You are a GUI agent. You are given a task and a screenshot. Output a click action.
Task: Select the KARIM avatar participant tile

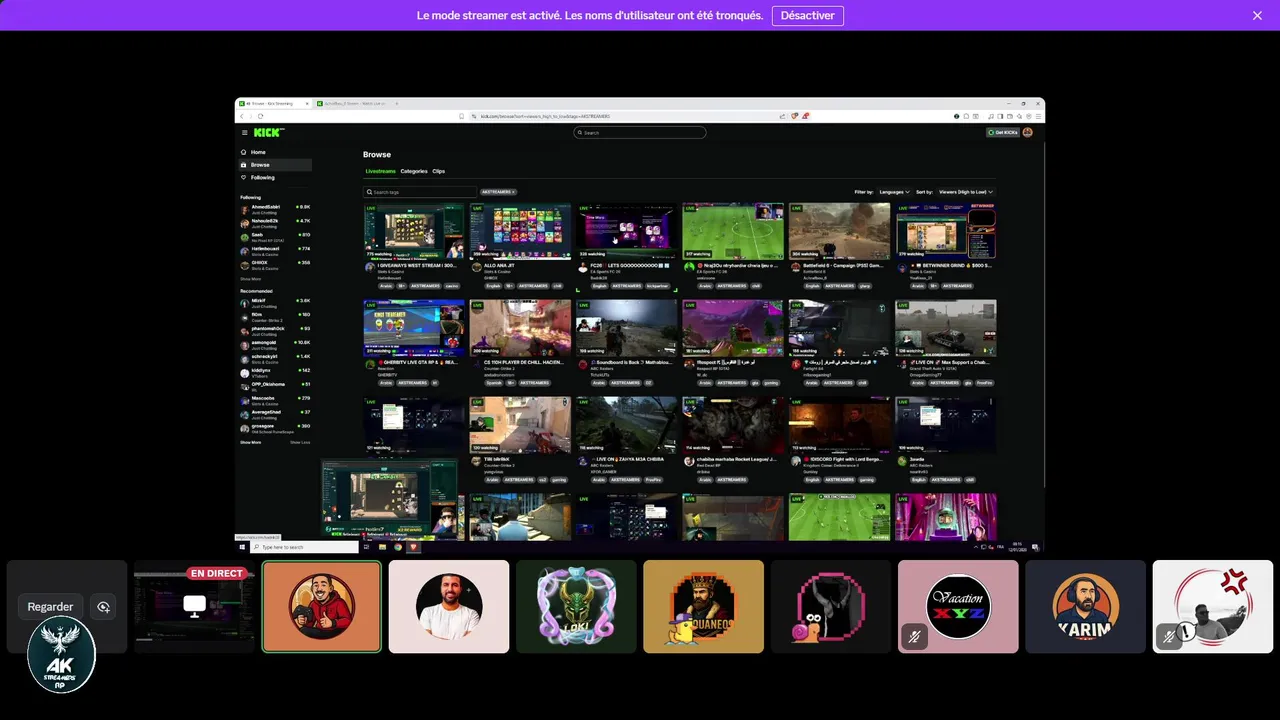pyautogui.click(x=1085, y=606)
